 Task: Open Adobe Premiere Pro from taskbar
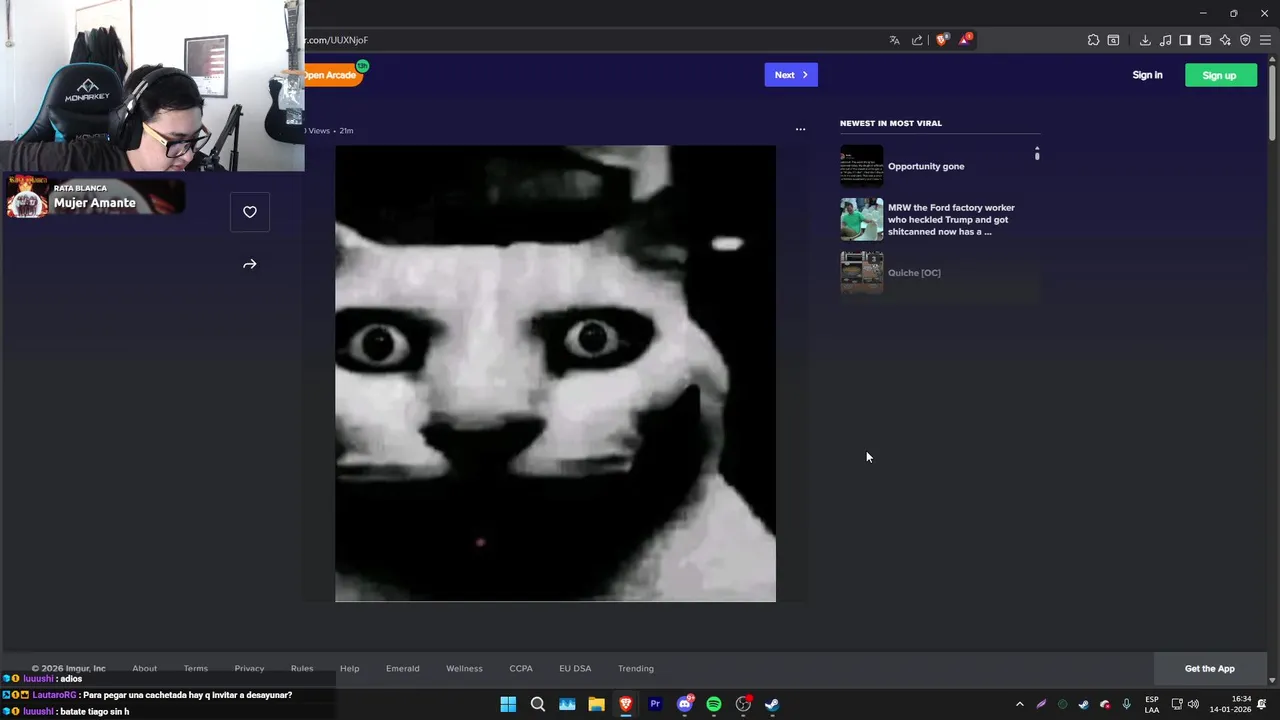tap(655, 704)
